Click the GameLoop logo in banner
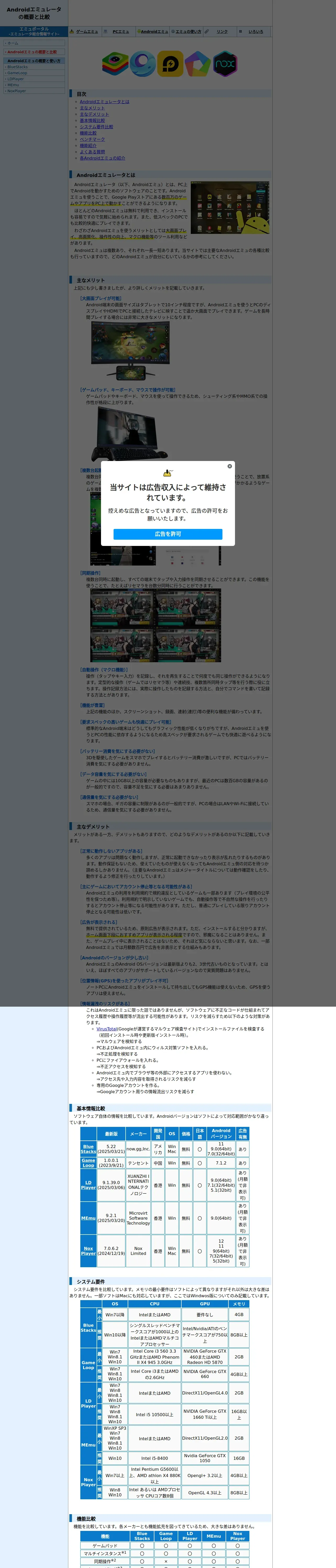Image resolution: width=336 pixels, height=1568 pixels. point(143,64)
